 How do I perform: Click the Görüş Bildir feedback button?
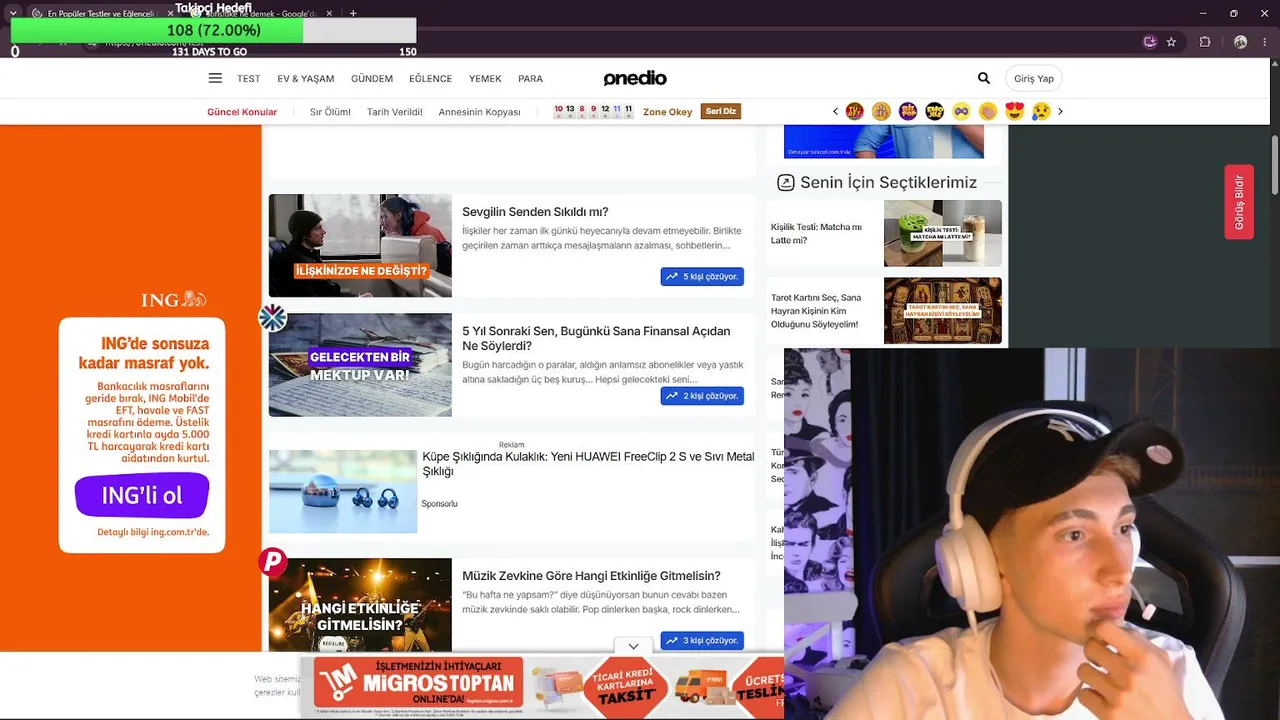pos(1239,202)
